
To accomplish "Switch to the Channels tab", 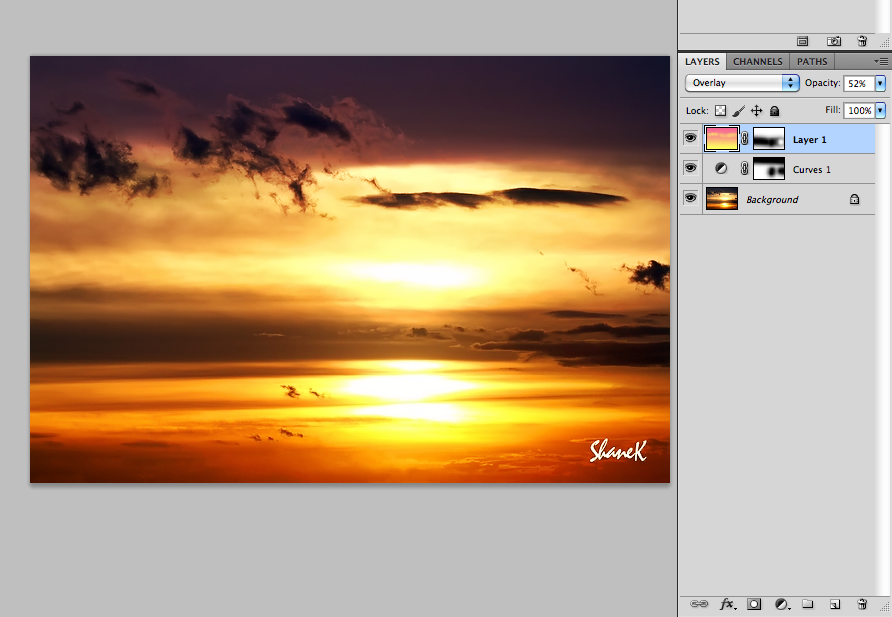I will [x=757, y=61].
